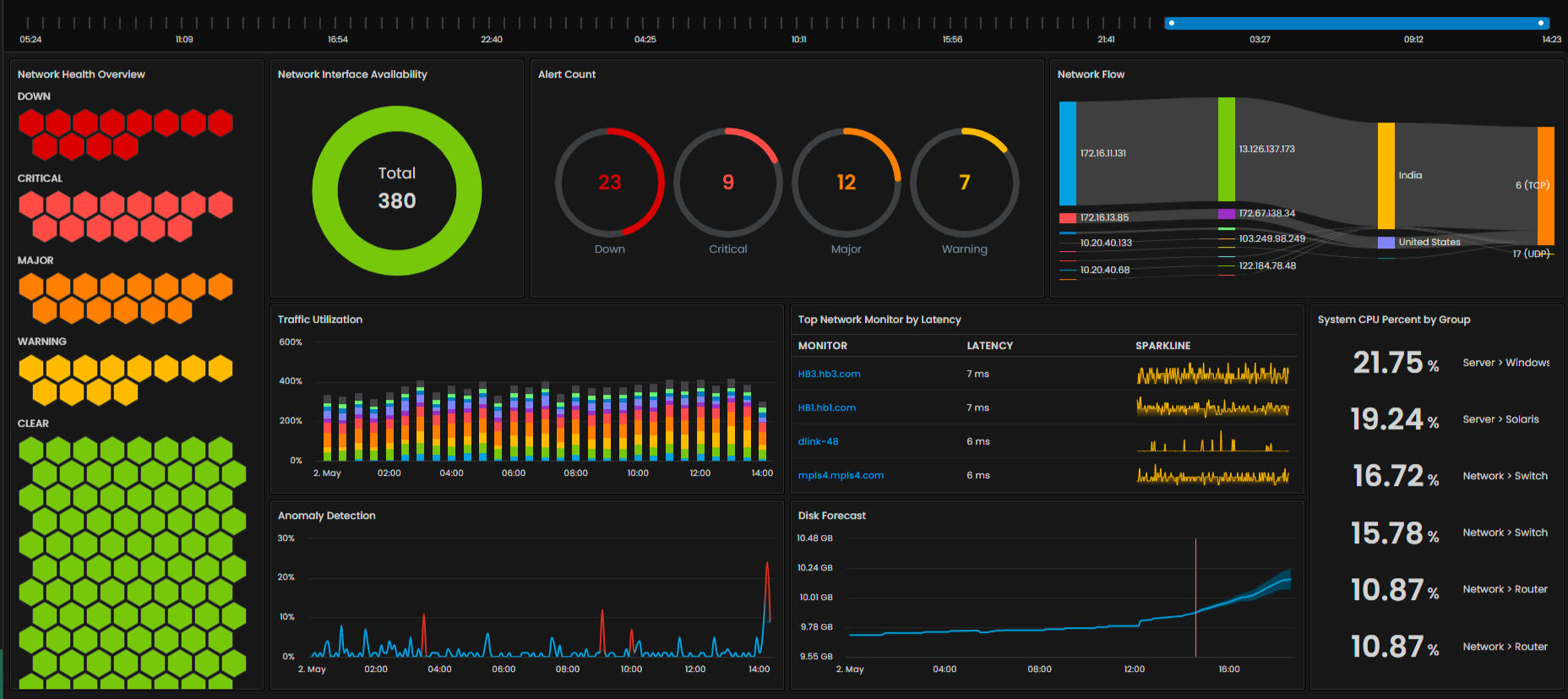Select the 172.16.11.131 blue node in Network Flow

coord(1068,153)
